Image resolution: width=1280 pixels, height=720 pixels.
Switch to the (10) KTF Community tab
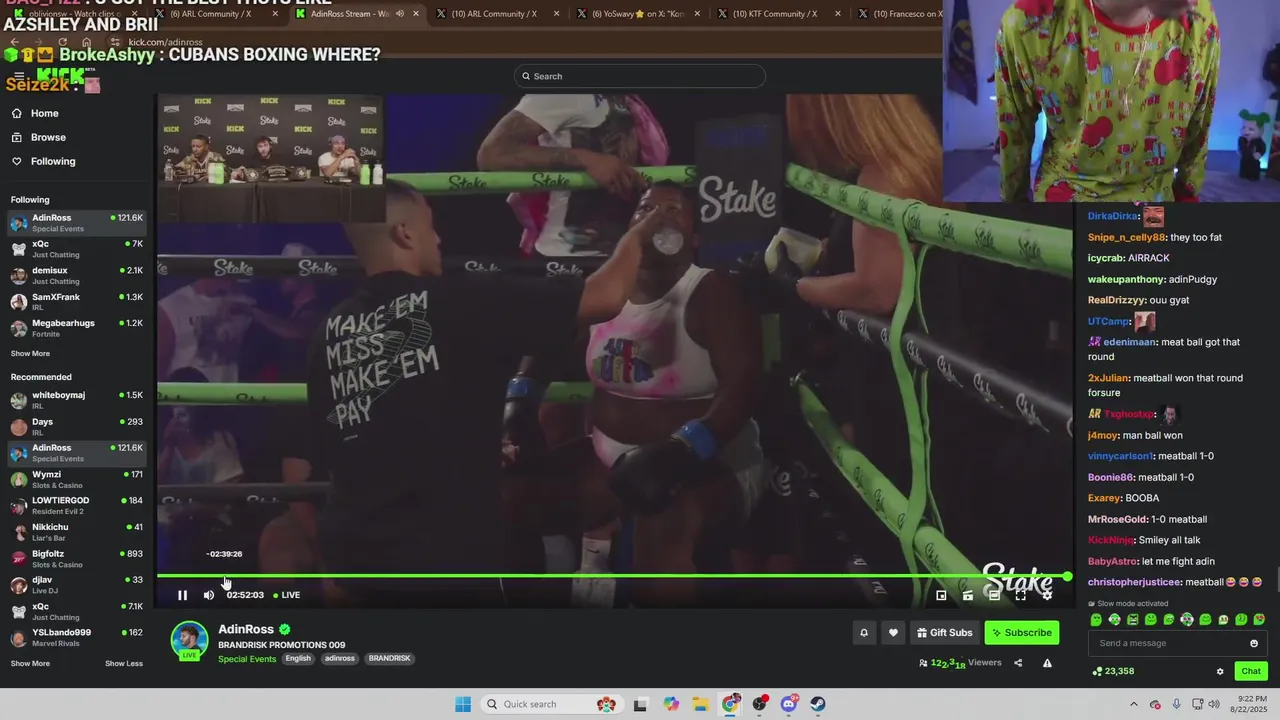pyautogui.click(x=778, y=14)
